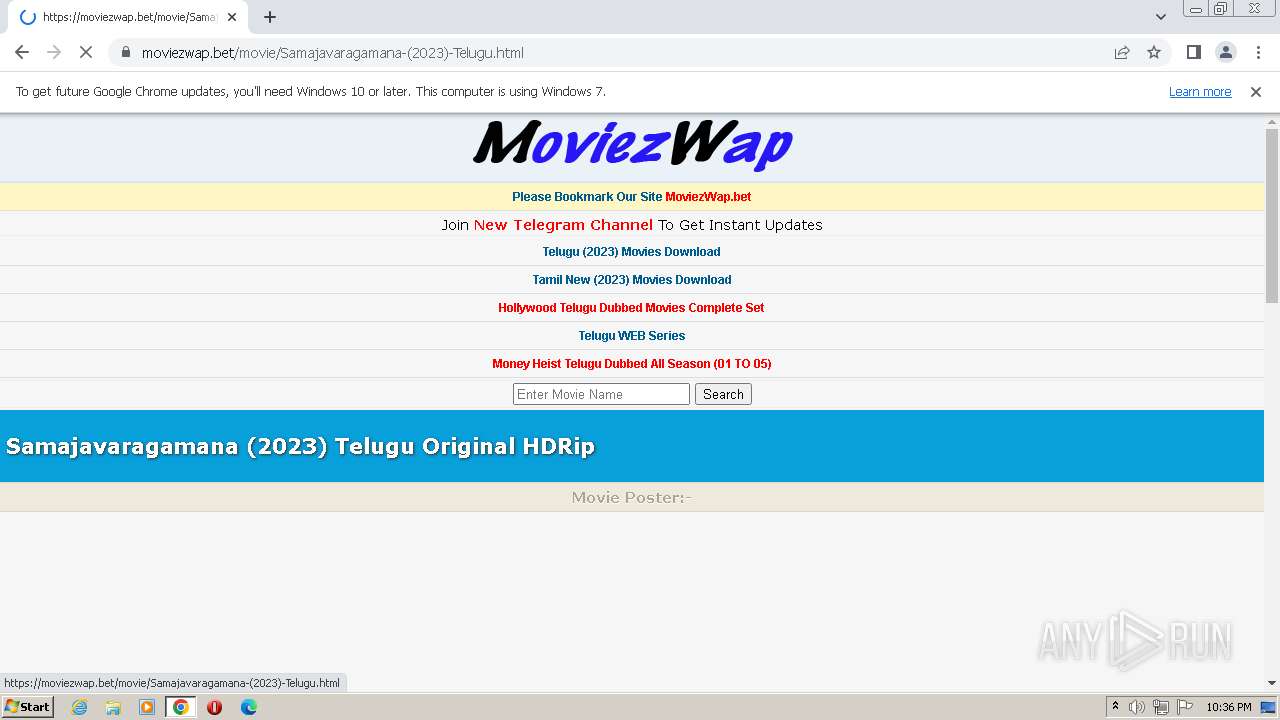Switch to Chrome taskbar button
Screen dimensions: 1280x720
(180, 707)
